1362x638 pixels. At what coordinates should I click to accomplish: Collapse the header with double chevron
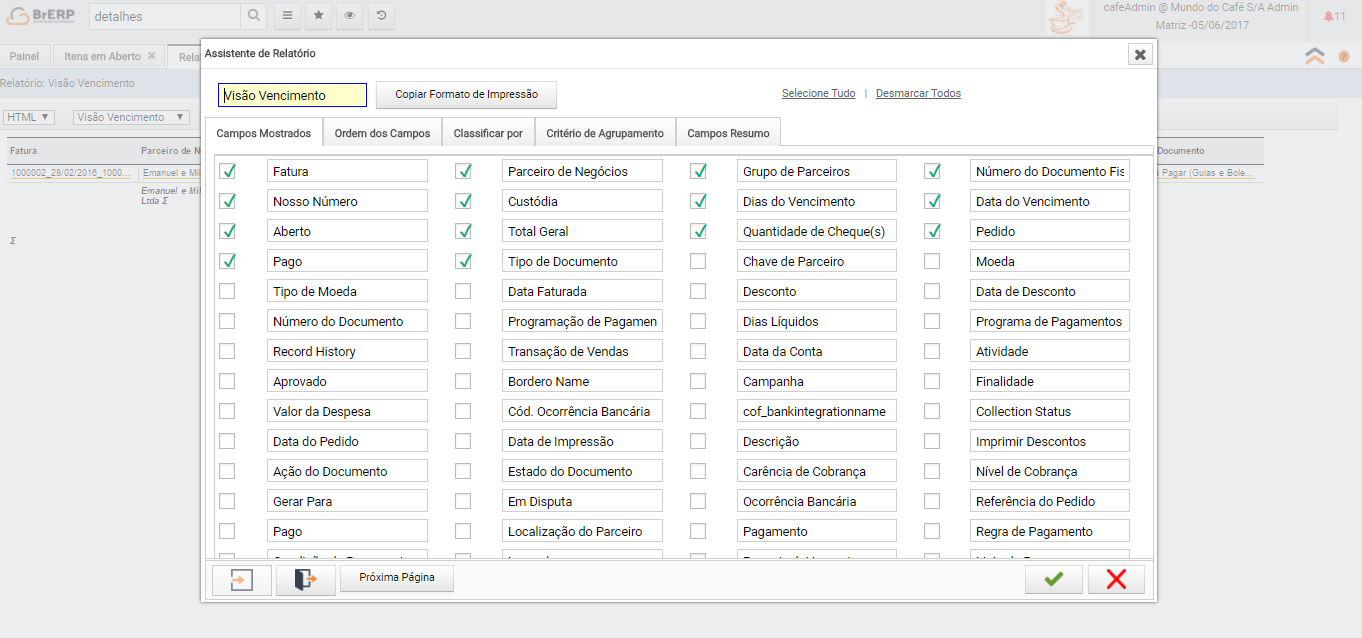pos(1314,56)
